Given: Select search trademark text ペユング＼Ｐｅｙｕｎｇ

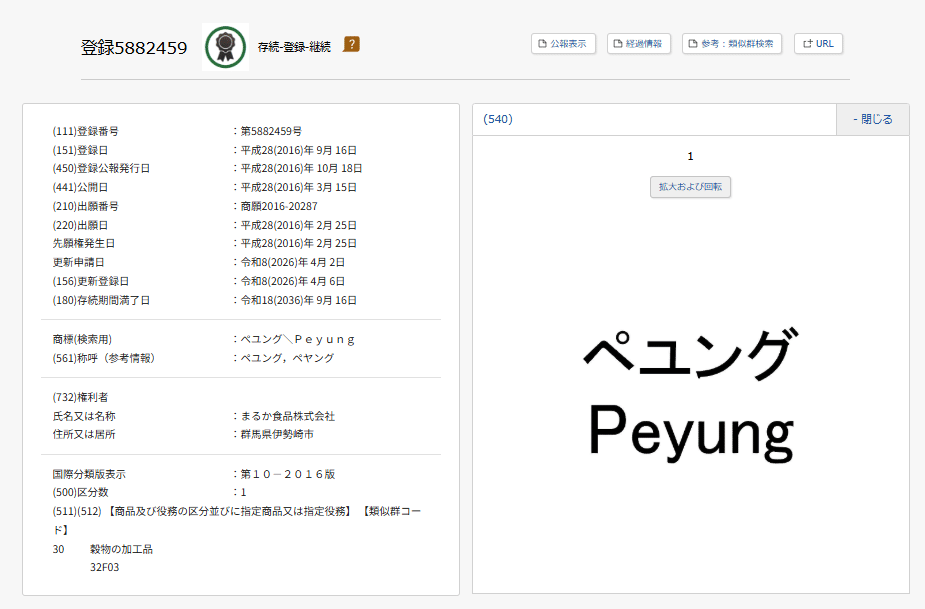Looking at the screenshot, I should (x=298, y=339).
